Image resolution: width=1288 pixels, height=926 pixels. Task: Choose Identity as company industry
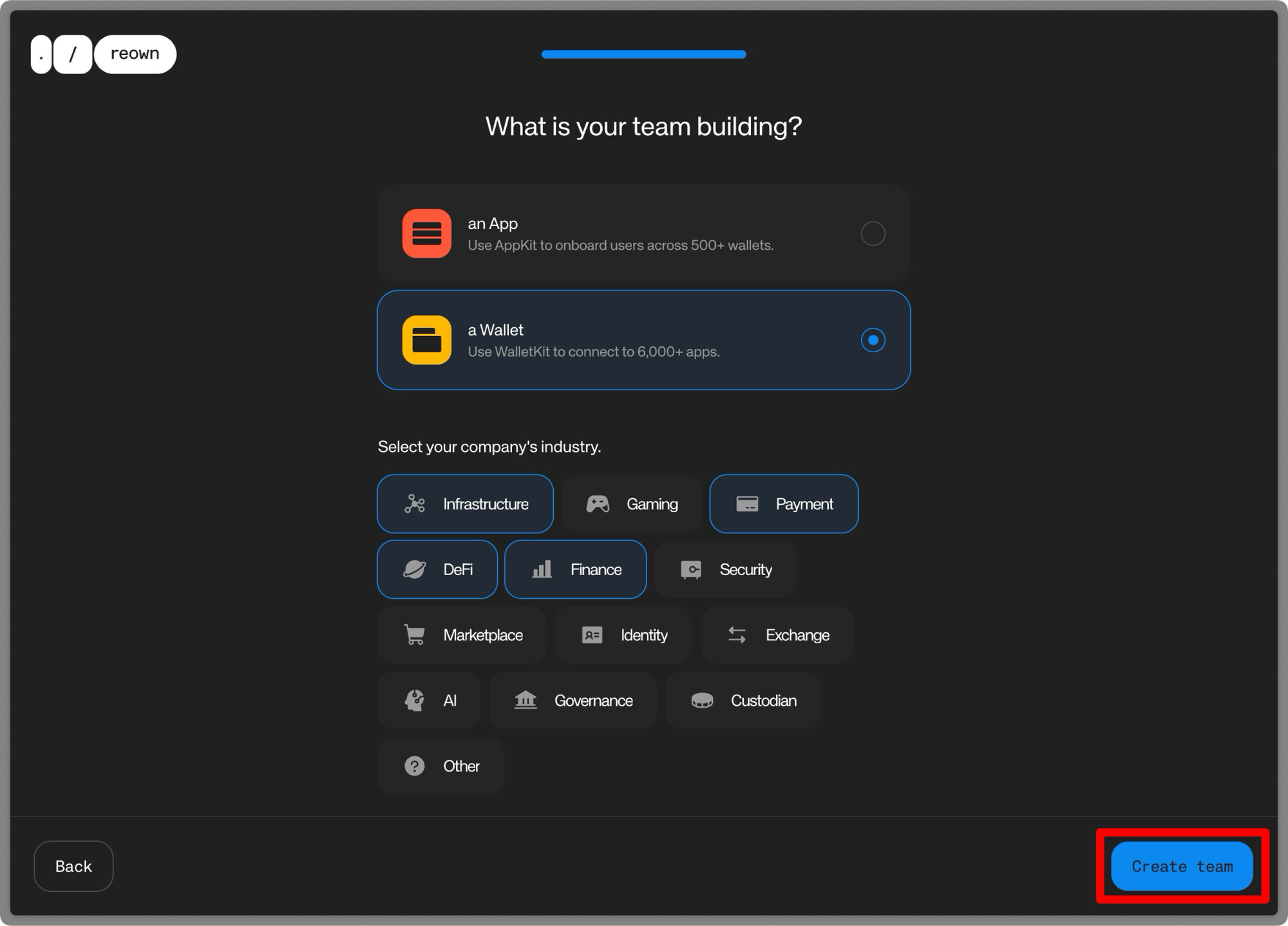point(623,635)
